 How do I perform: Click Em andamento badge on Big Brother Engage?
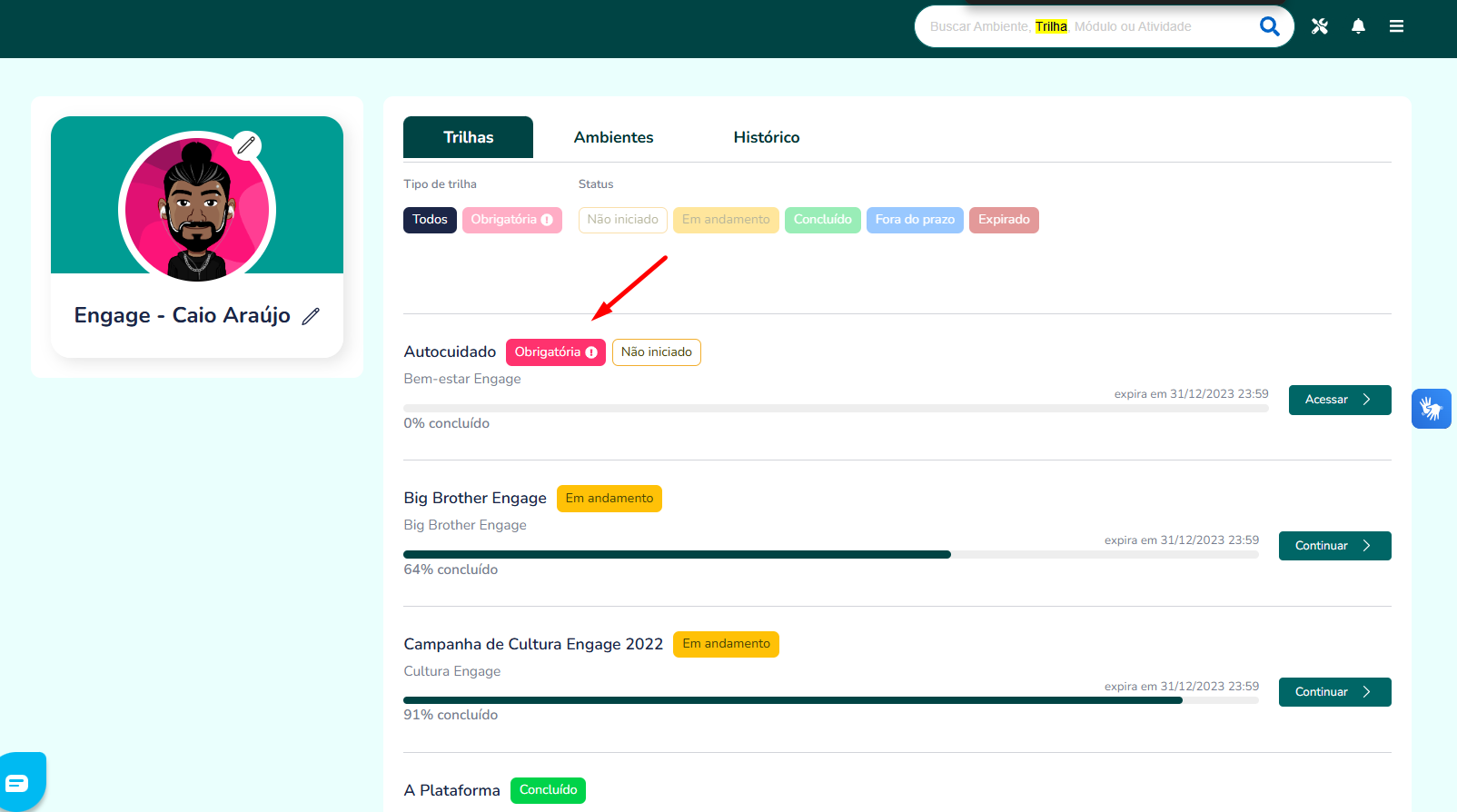[610, 499]
